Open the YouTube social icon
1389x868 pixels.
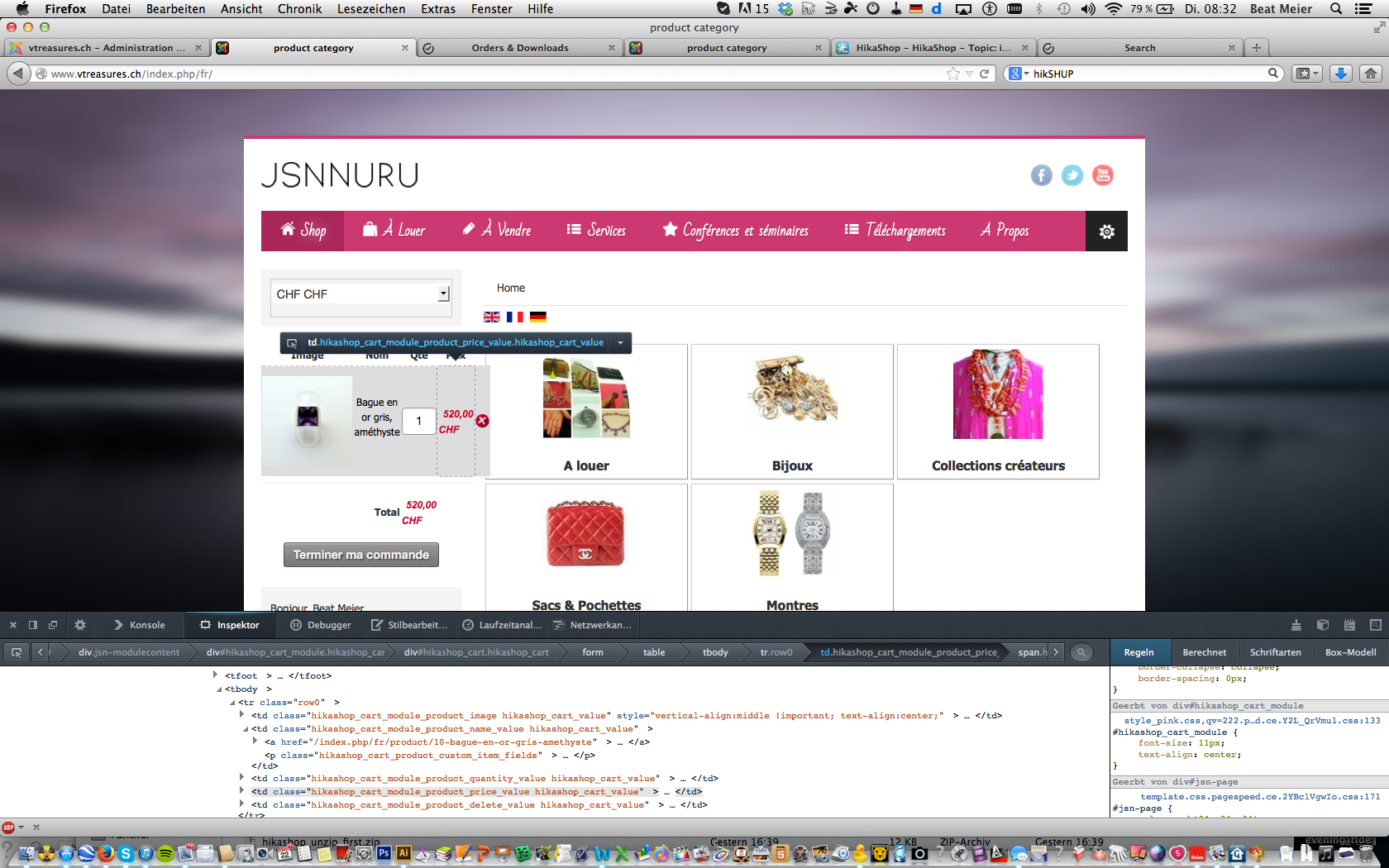point(1103,175)
